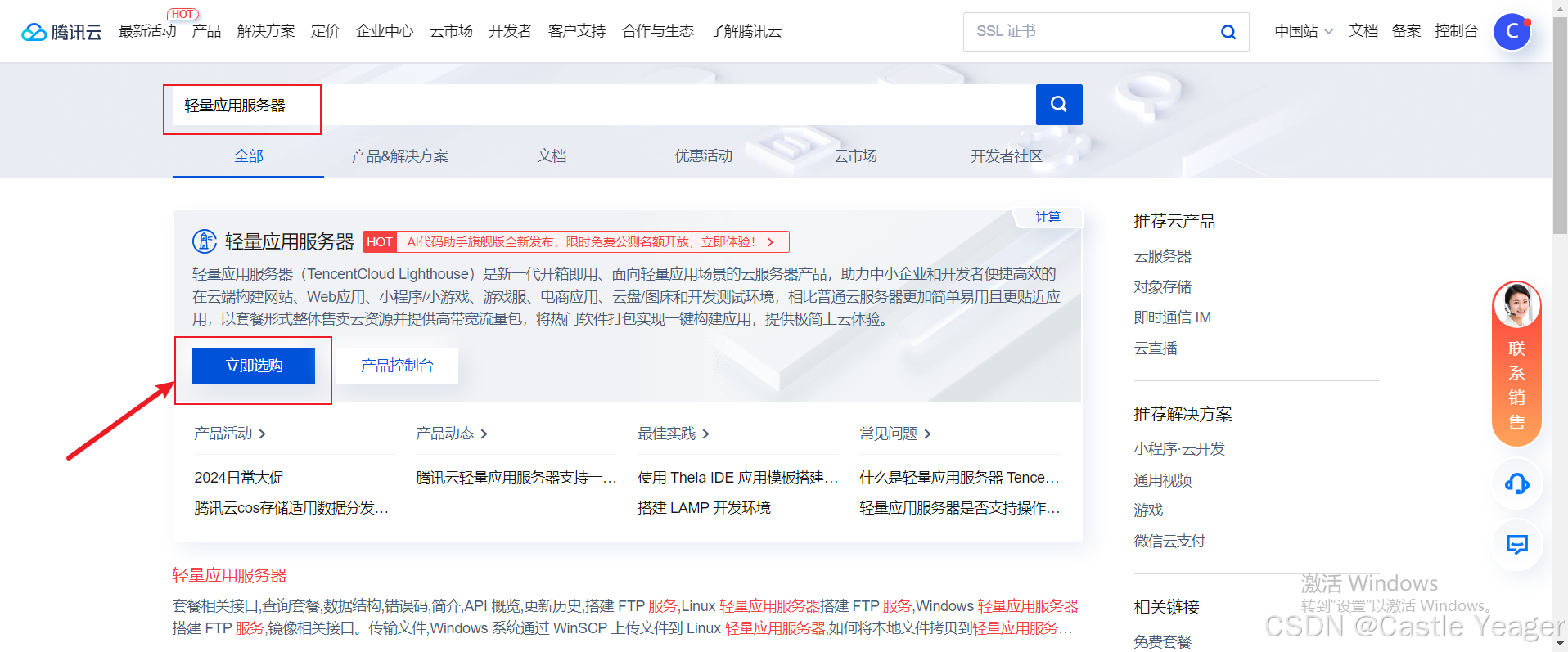1568x652 pixels.
Task: Open 使用 Theia IDE 应用模板搭建 link
Action: pos(737,478)
